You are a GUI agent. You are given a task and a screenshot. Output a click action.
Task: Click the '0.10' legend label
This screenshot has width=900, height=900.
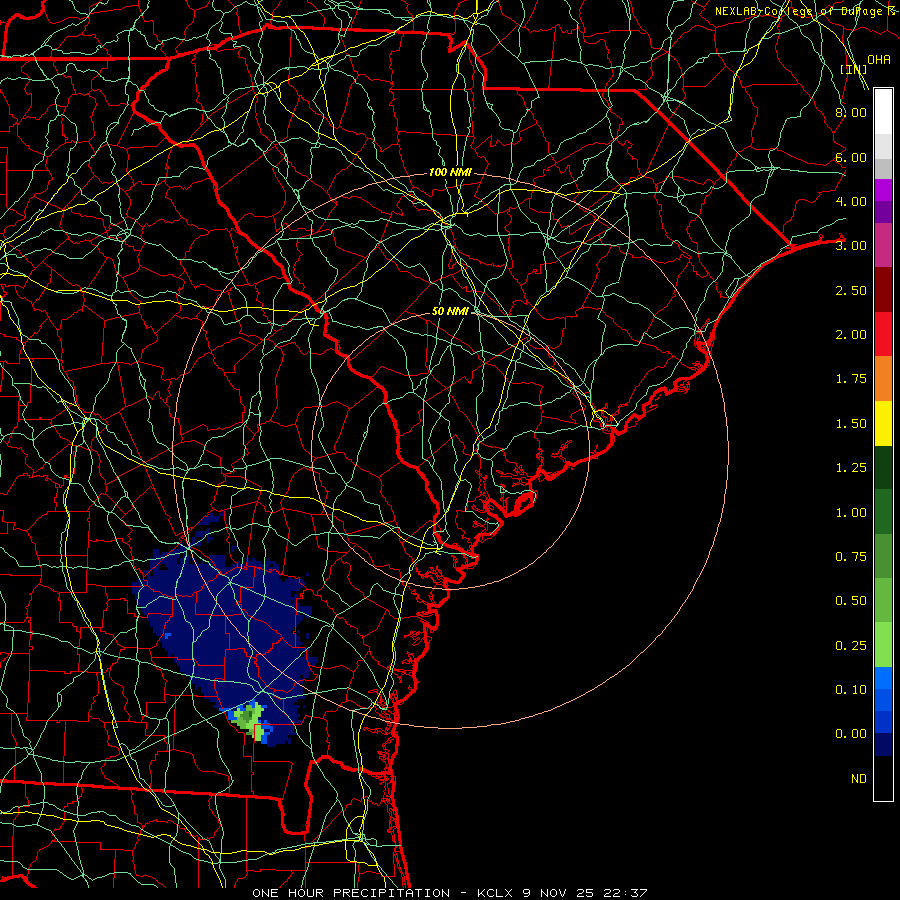click(851, 690)
